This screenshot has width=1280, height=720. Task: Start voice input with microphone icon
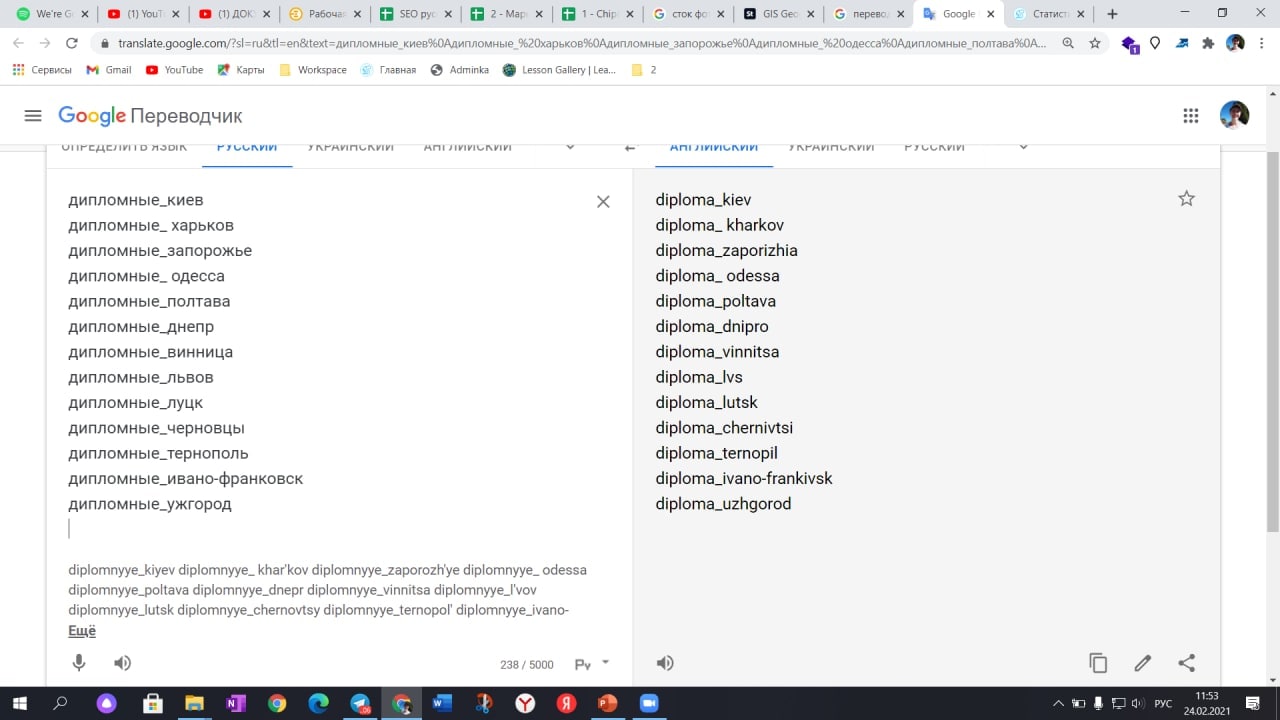pyautogui.click(x=79, y=663)
